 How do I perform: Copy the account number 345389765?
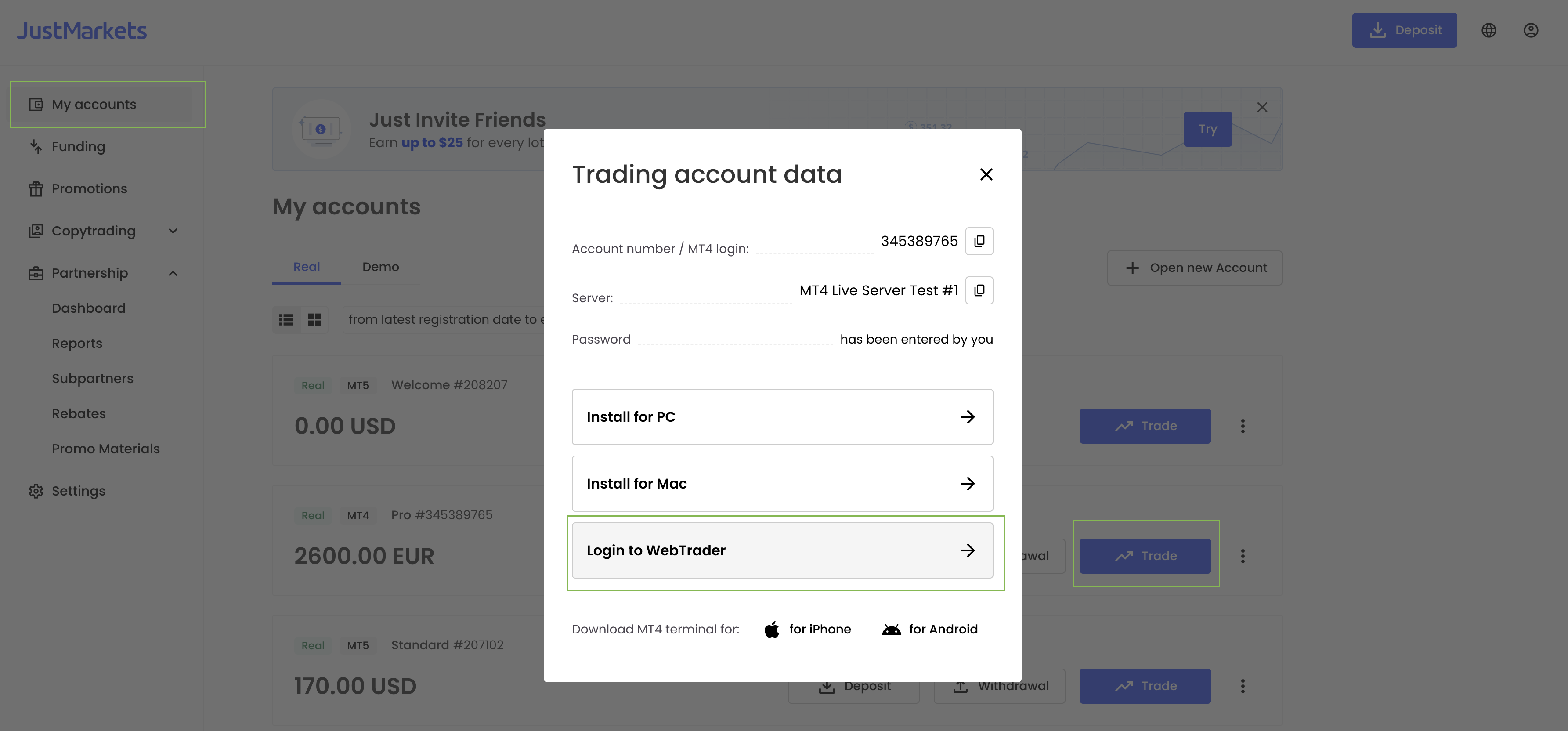979,241
